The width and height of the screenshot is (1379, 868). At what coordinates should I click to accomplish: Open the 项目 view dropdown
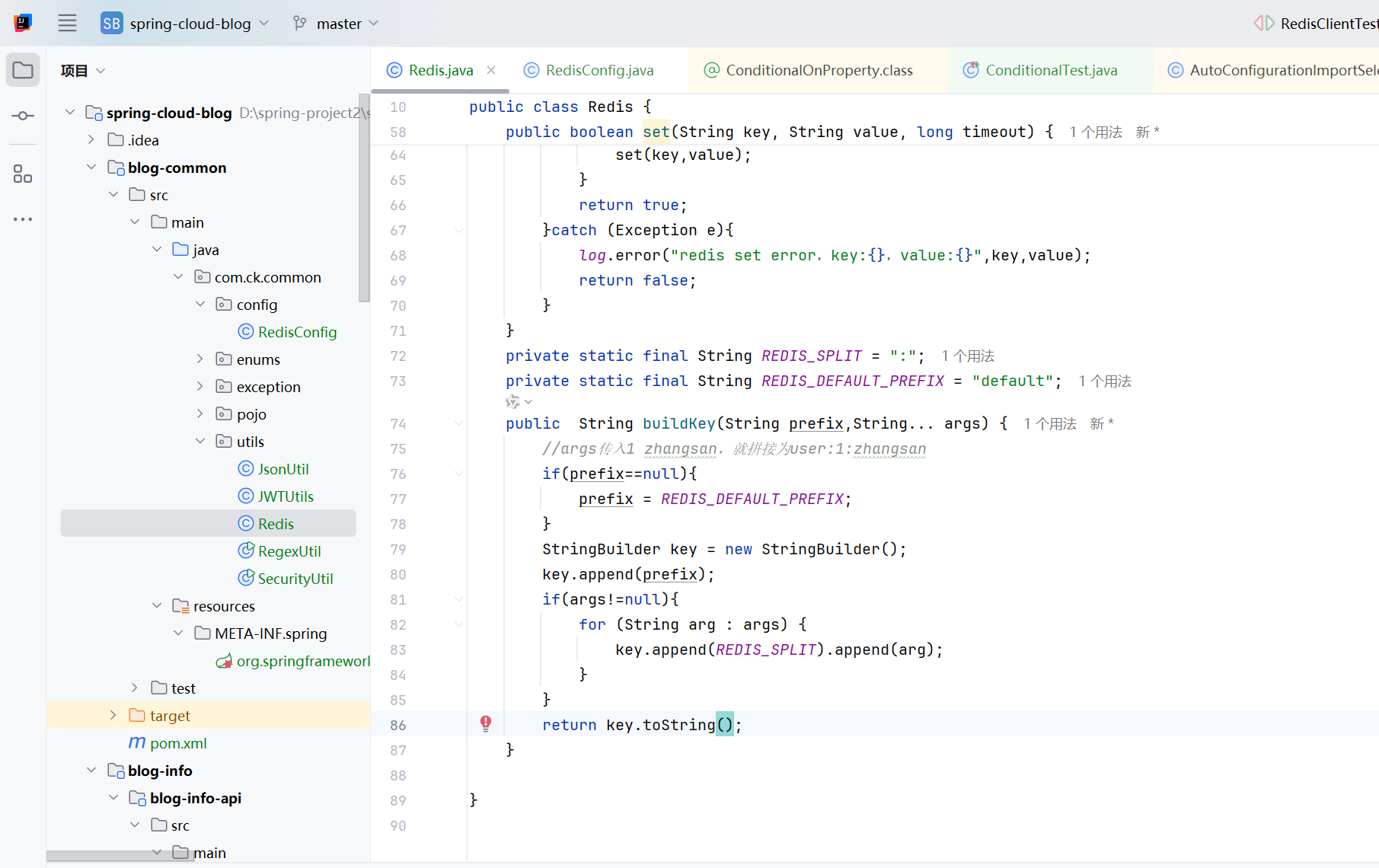(x=101, y=71)
